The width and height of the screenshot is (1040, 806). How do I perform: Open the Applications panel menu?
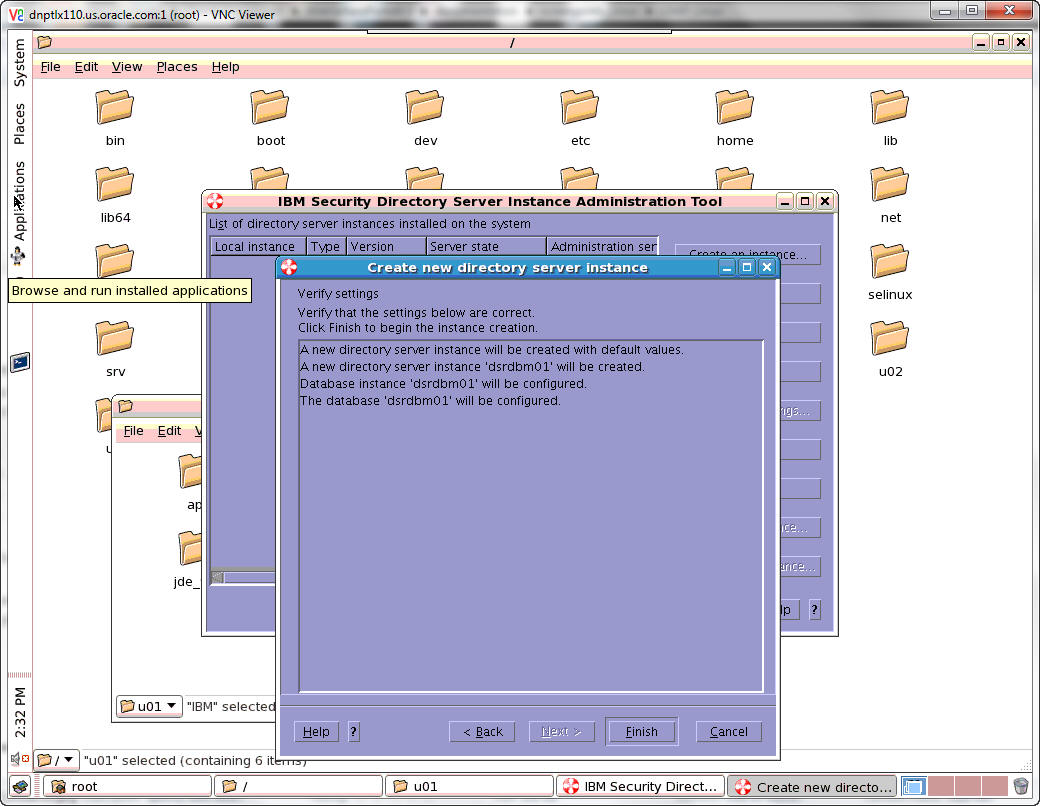point(19,201)
